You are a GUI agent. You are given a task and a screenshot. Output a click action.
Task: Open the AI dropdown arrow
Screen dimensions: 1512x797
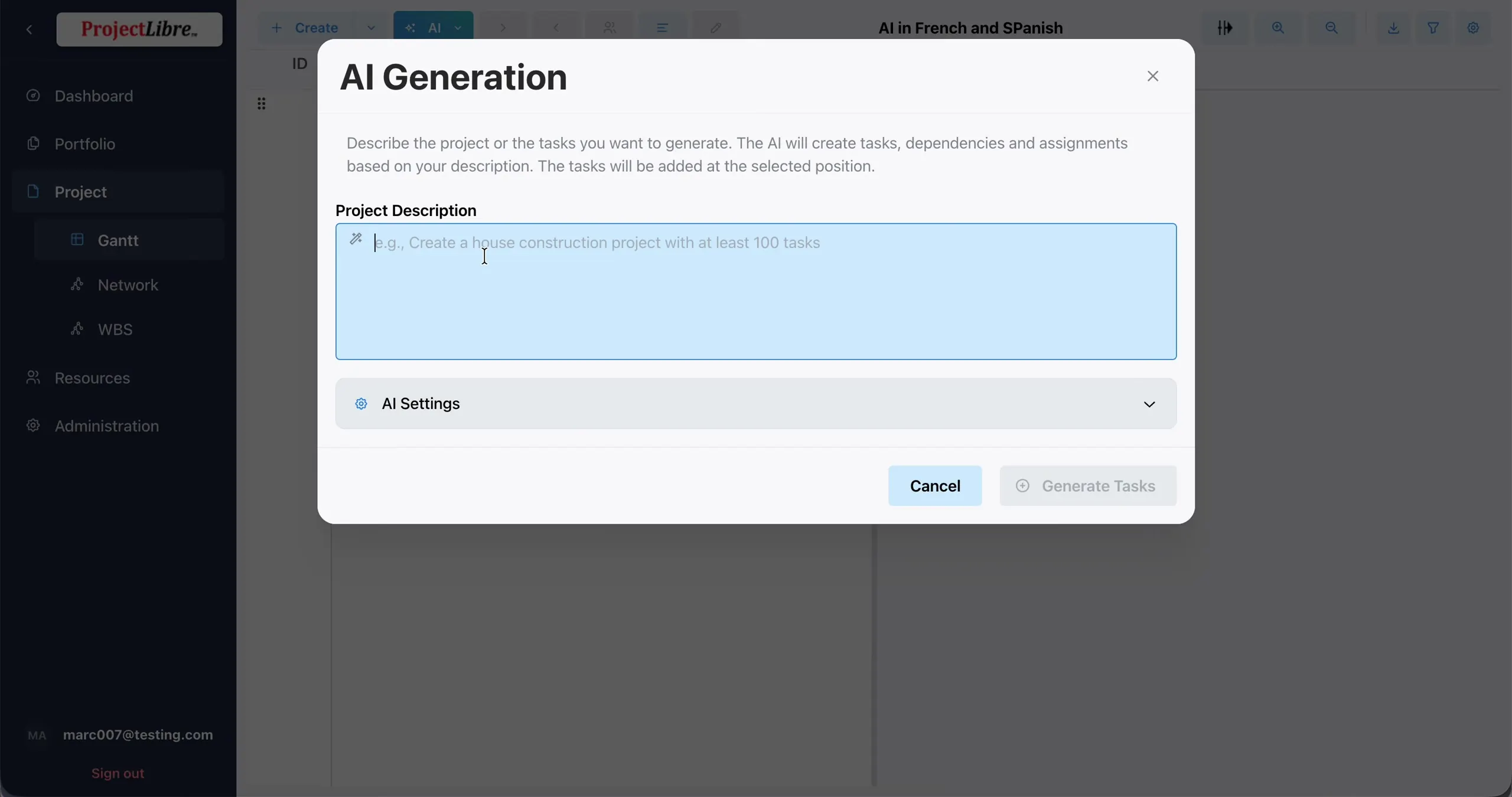[x=458, y=28]
